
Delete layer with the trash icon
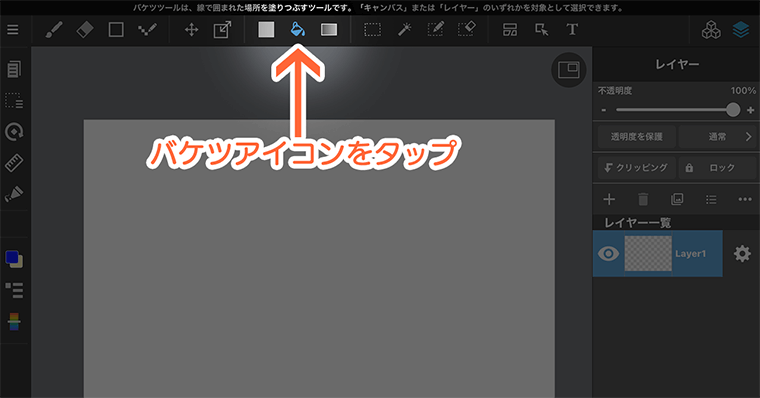[643, 199]
